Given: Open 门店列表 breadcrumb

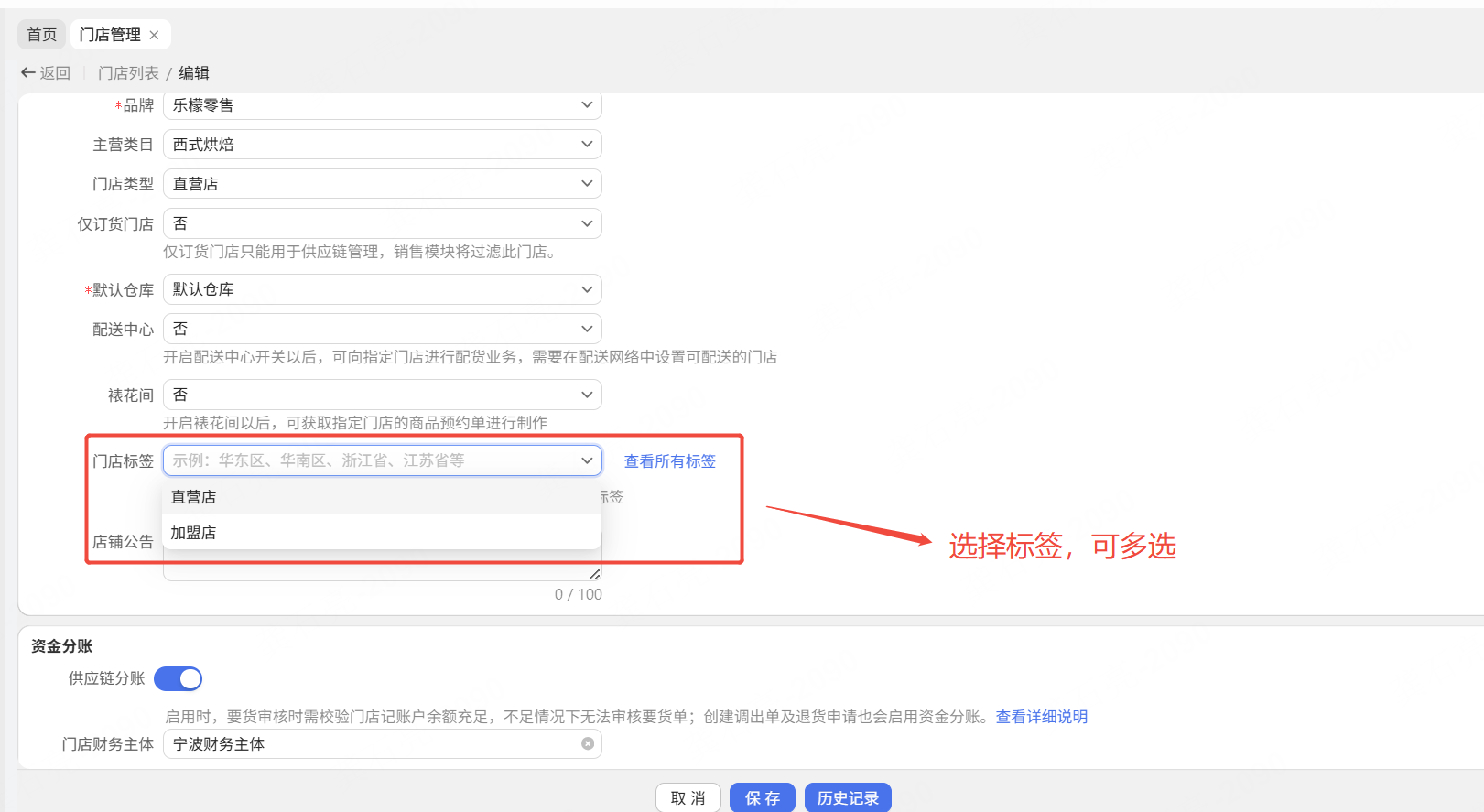Looking at the screenshot, I should click(x=128, y=73).
